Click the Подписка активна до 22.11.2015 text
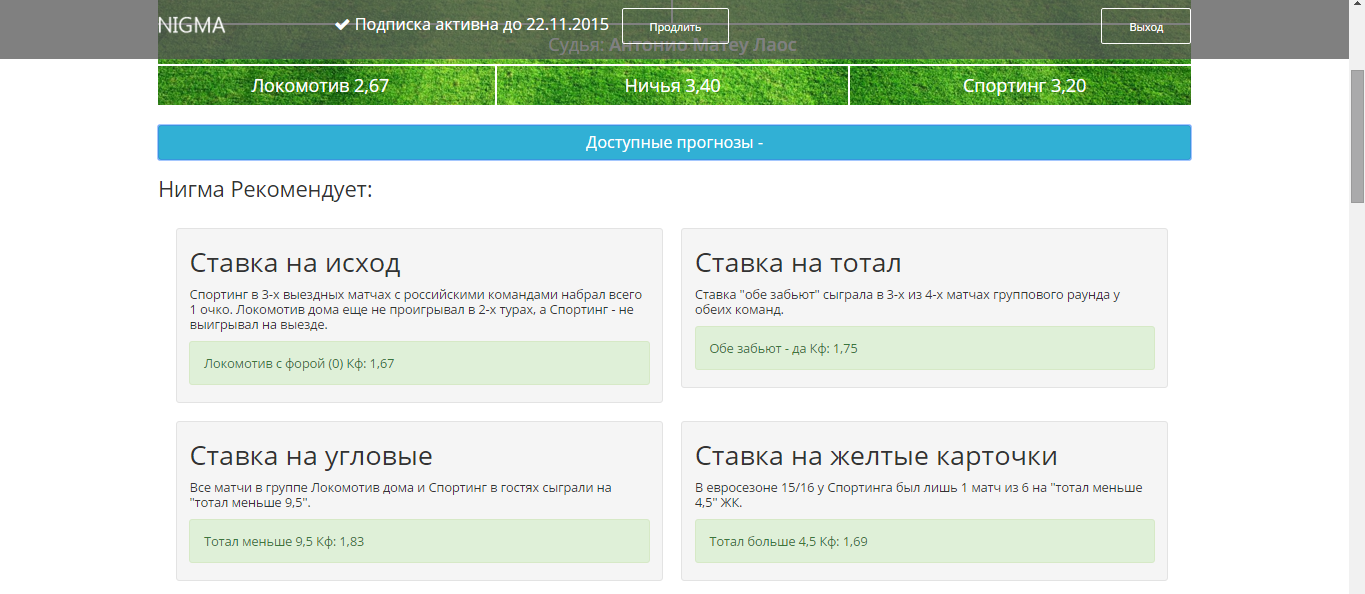The width and height of the screenshot is (1365, 594). (481, 25)
